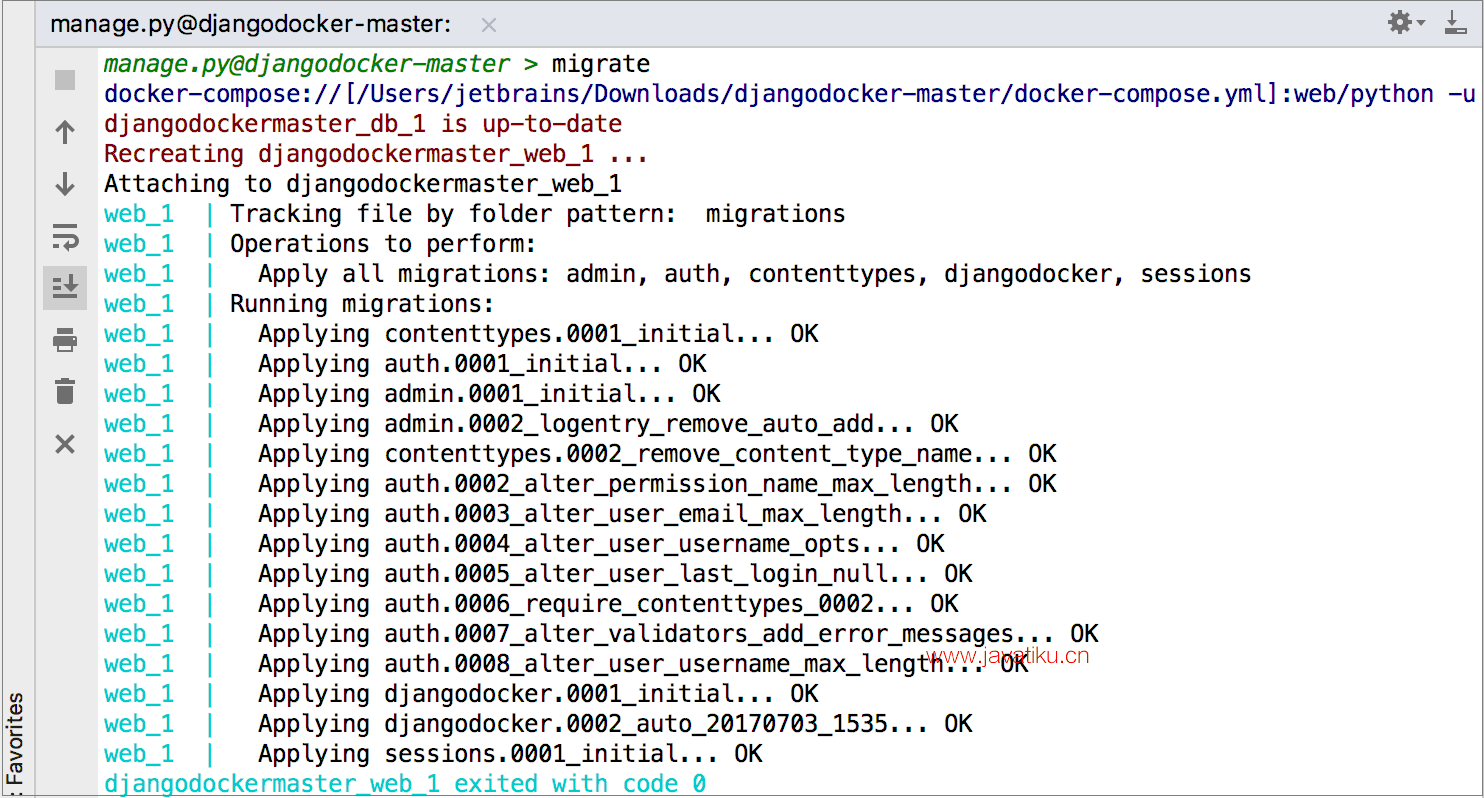Click the X close icon in sidebar
Screen dimensions: 1484x798
click(x=65, y=444)
